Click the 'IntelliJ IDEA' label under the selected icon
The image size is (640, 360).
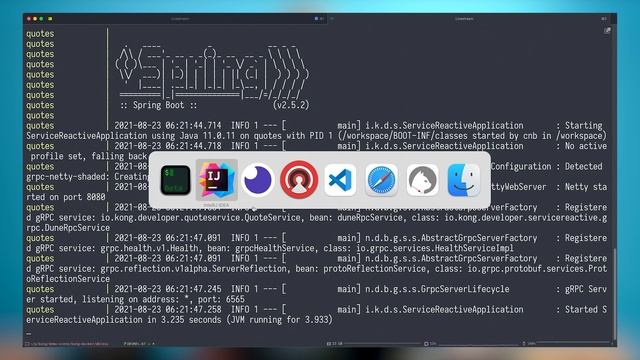point(216,205)
